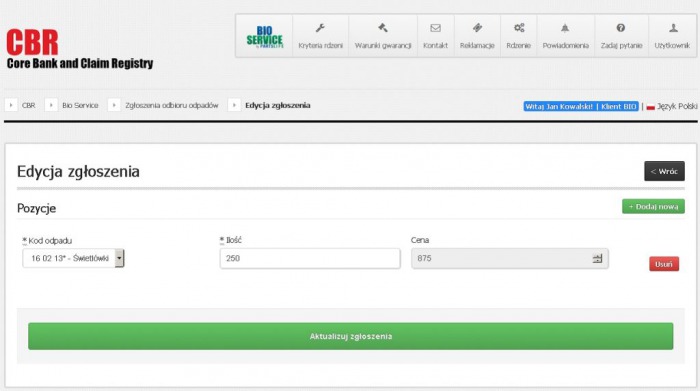Open Kontakt envelope icon
This screenshot has height=391, width=700.
click(435, 28)
